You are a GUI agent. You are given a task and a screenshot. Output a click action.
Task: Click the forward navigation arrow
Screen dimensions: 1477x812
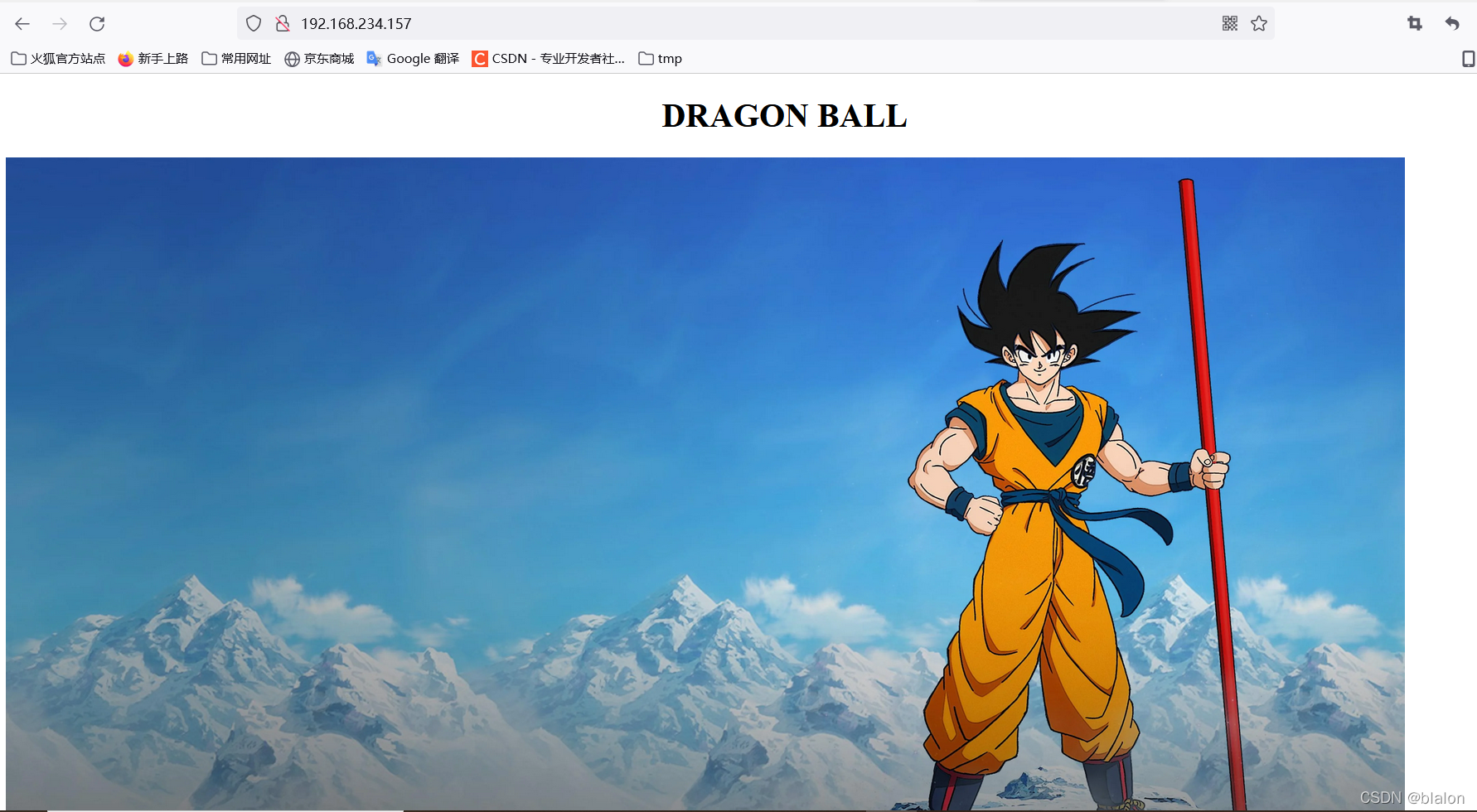coord(60,24)
